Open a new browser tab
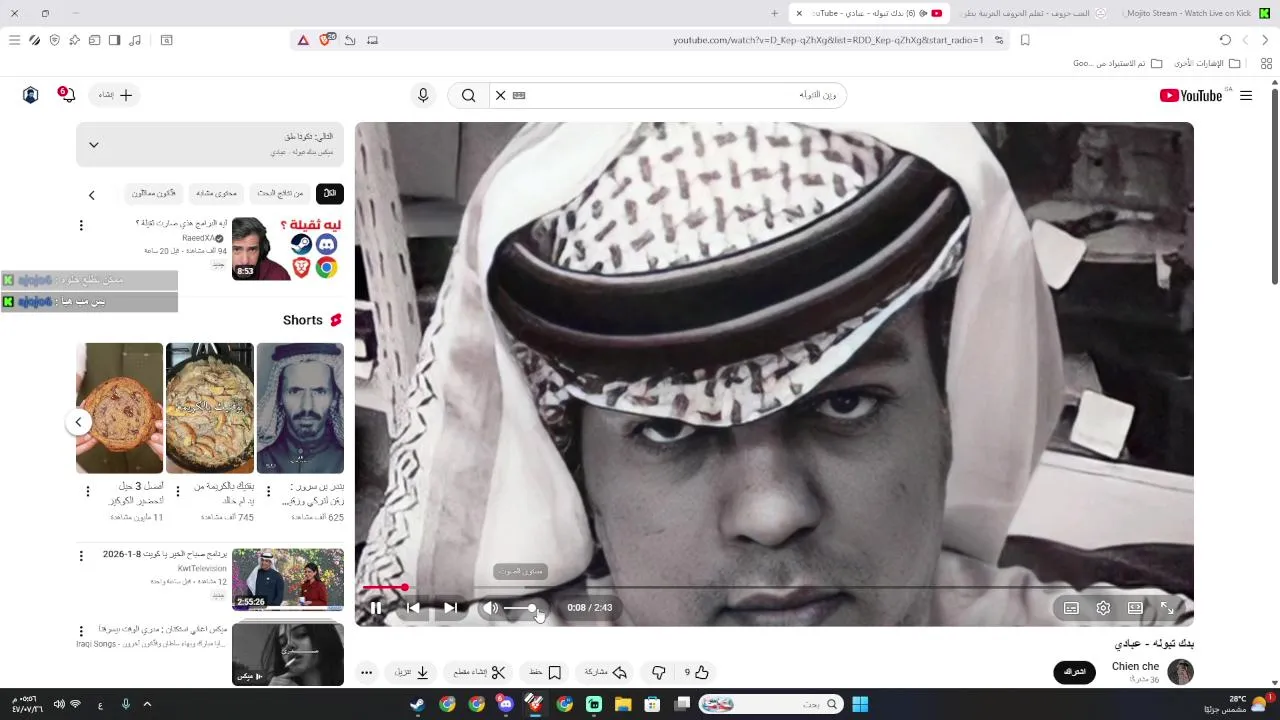Screen dimensions: 1280x720 click(x=774, y=13)
